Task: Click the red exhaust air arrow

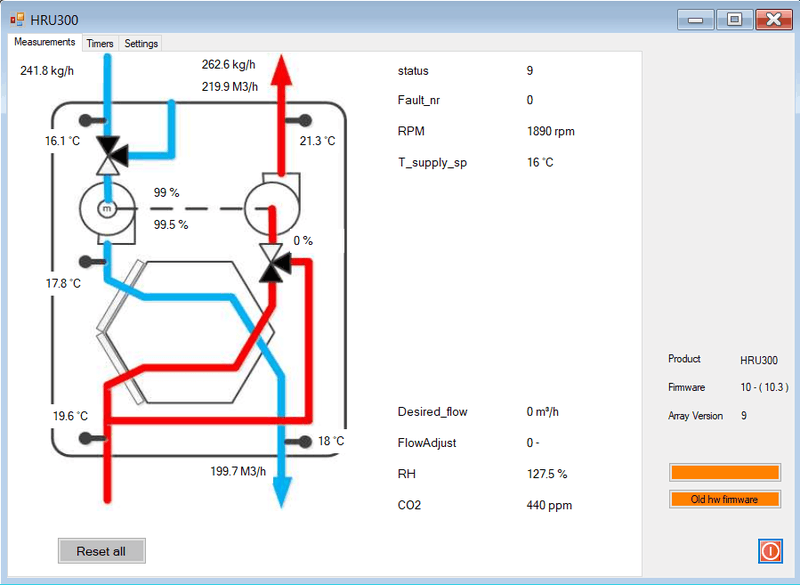Action: point(281,116)
